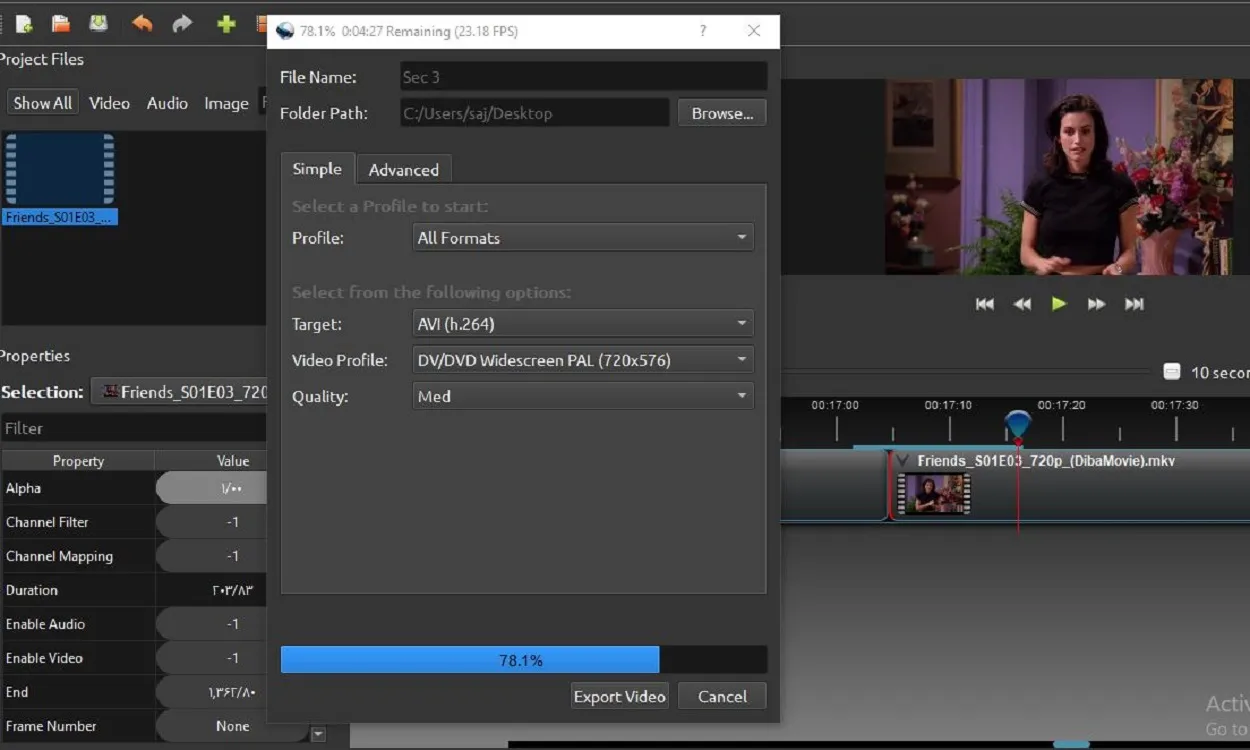Switch to the Advanced tab
Image resolution: width=1250 pixels, height=750 pixels.
click(403, 170)
